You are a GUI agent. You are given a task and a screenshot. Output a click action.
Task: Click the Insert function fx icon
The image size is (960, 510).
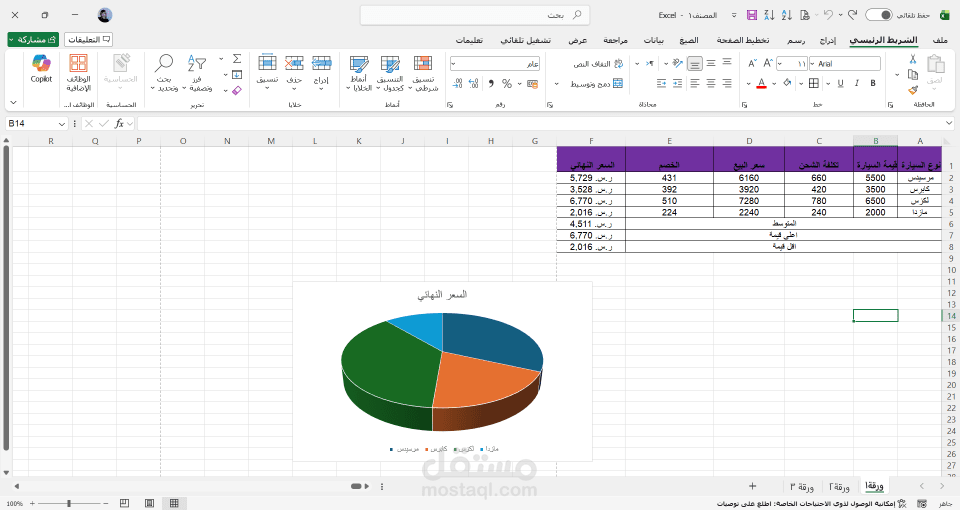(119, 124)
